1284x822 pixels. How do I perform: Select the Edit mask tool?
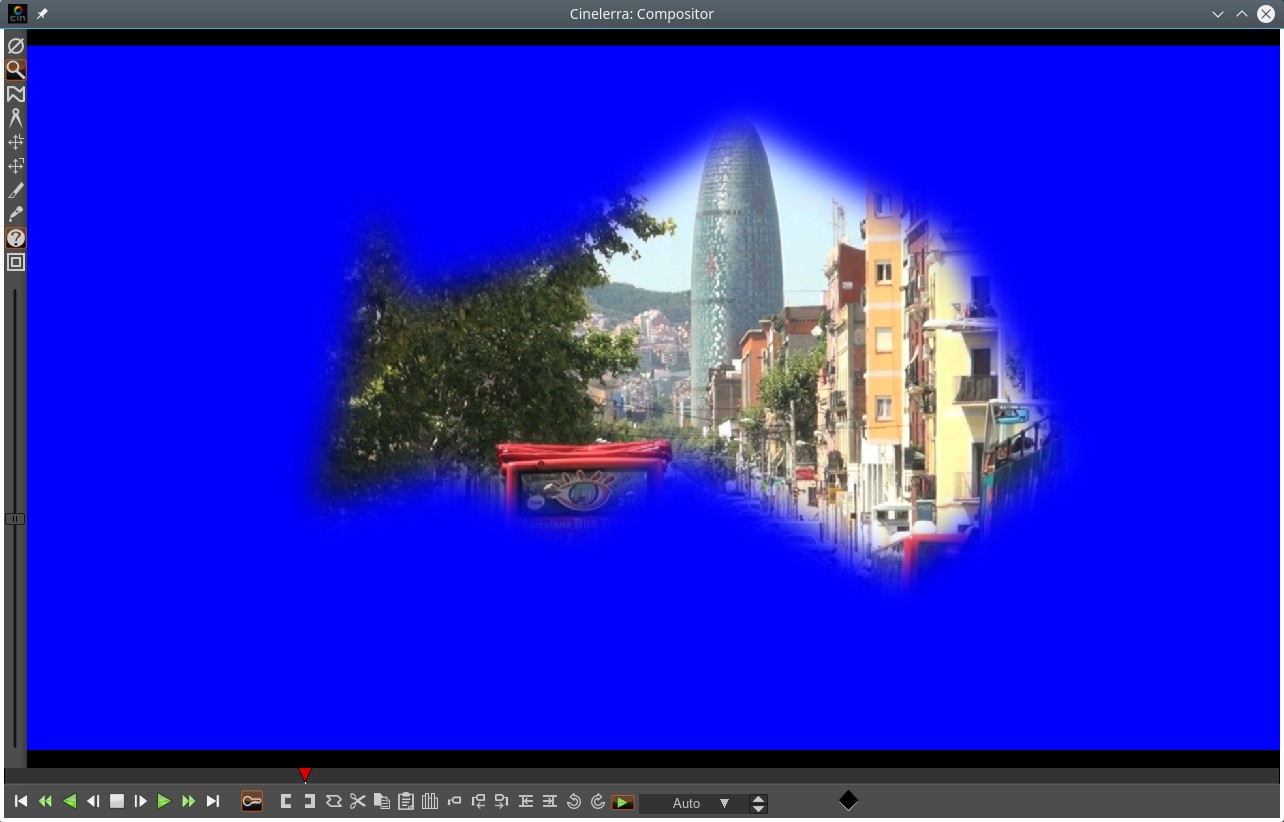[x=16, y=94]
